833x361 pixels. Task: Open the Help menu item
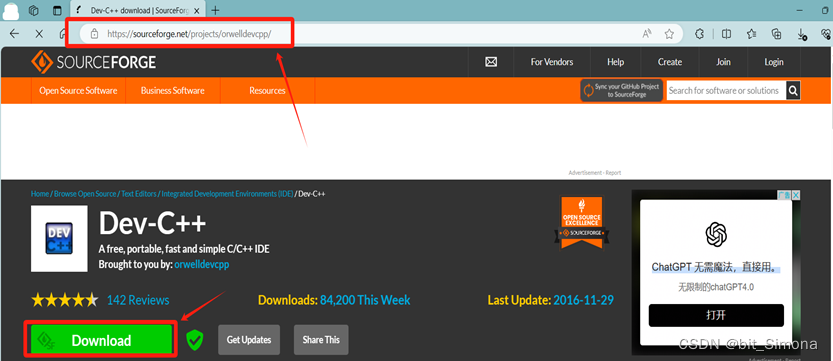click(x=615, y=62)
